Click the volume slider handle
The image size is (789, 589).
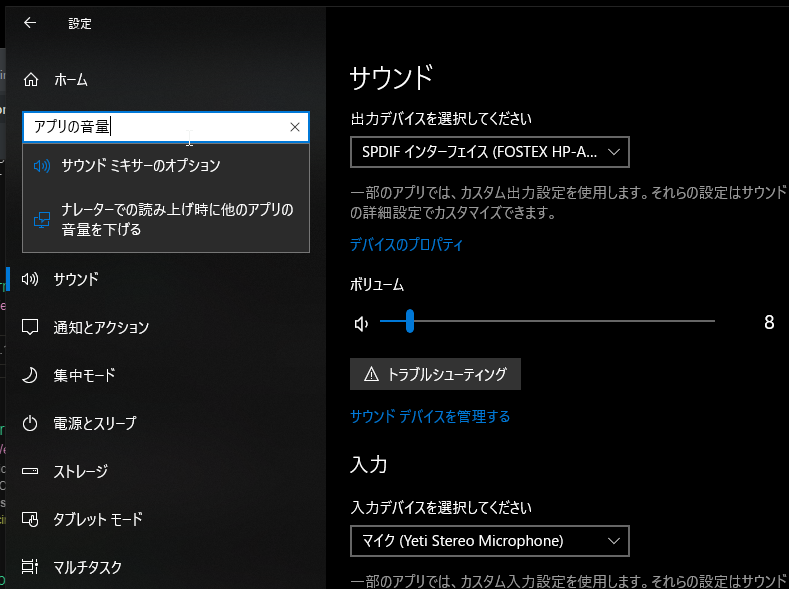[x=410, y=322]
